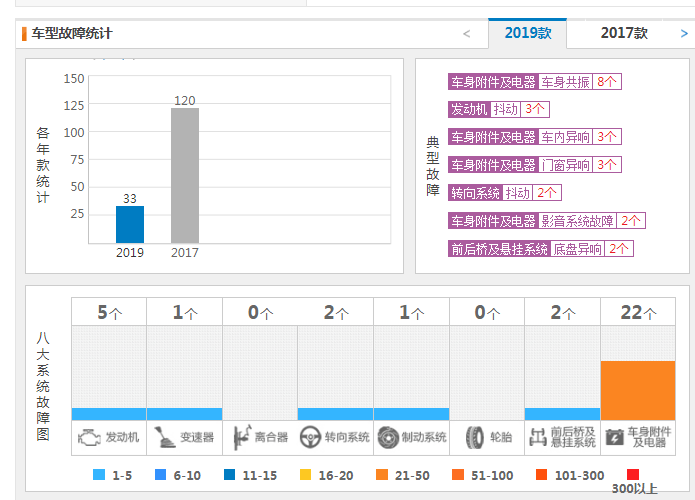Select the blue 2019 bar in chart

click(130, 224)
